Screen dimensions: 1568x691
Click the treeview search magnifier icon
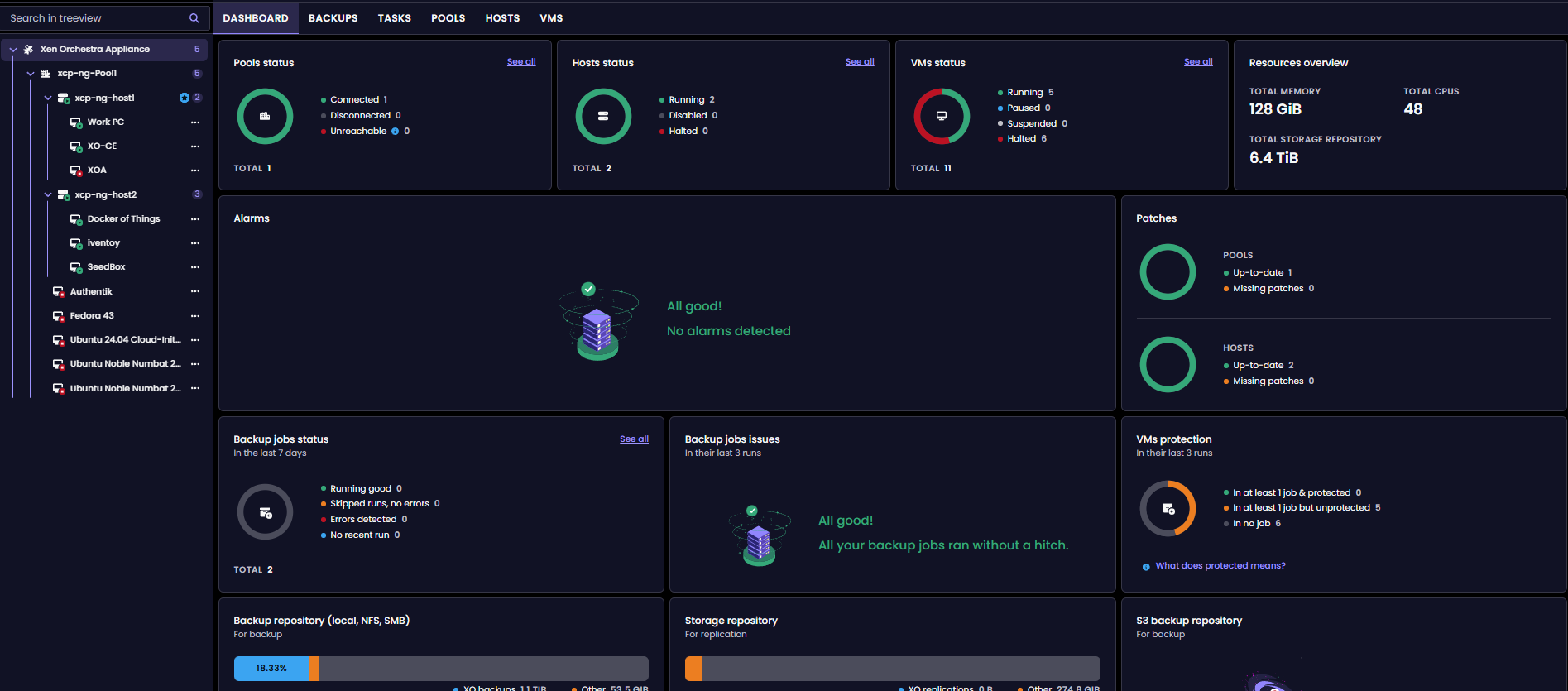(x=194, y=18)
